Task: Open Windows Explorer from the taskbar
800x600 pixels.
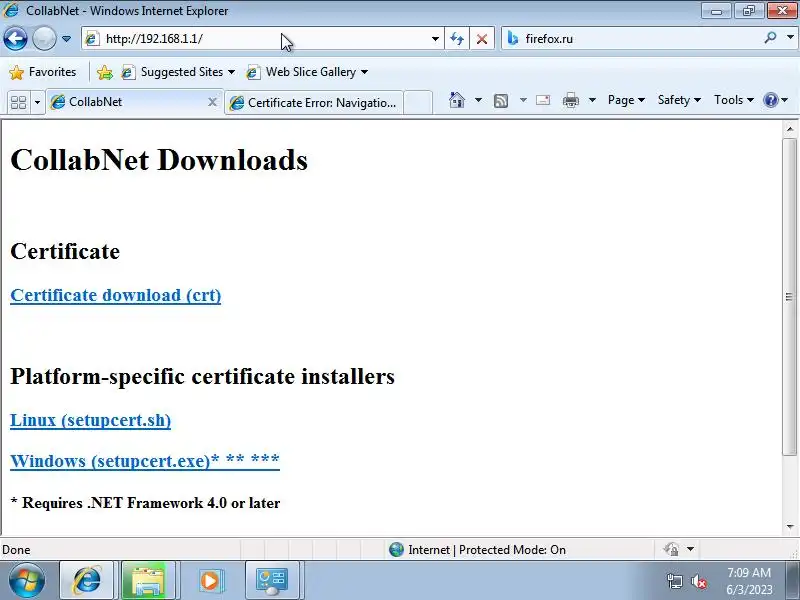Action: pyautogui.click(x=147, y=580)
